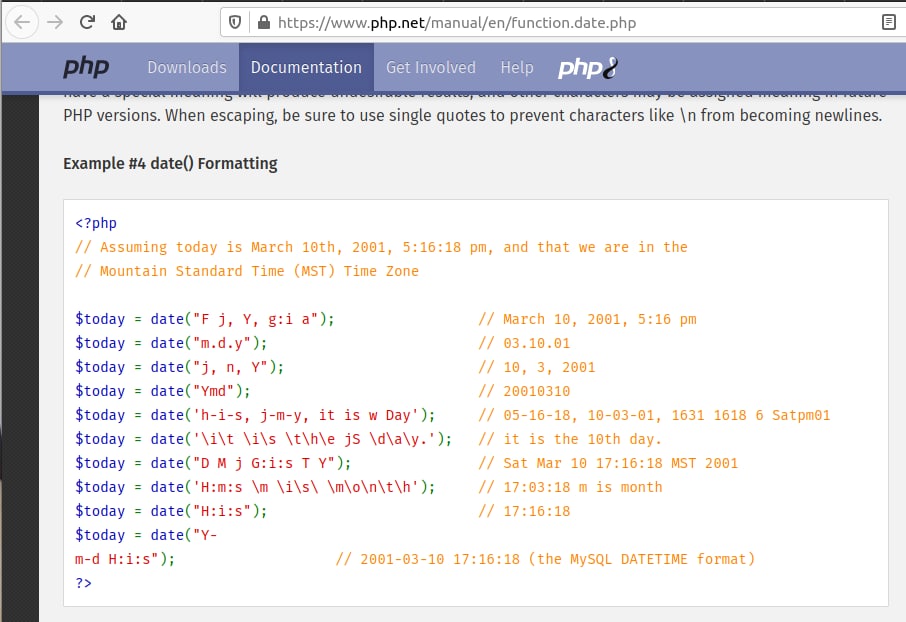The width and height of the screenshot is (906, 622).
Task: Click comment '(the MySQL DATETIME format)'
Action: point(641,559)
